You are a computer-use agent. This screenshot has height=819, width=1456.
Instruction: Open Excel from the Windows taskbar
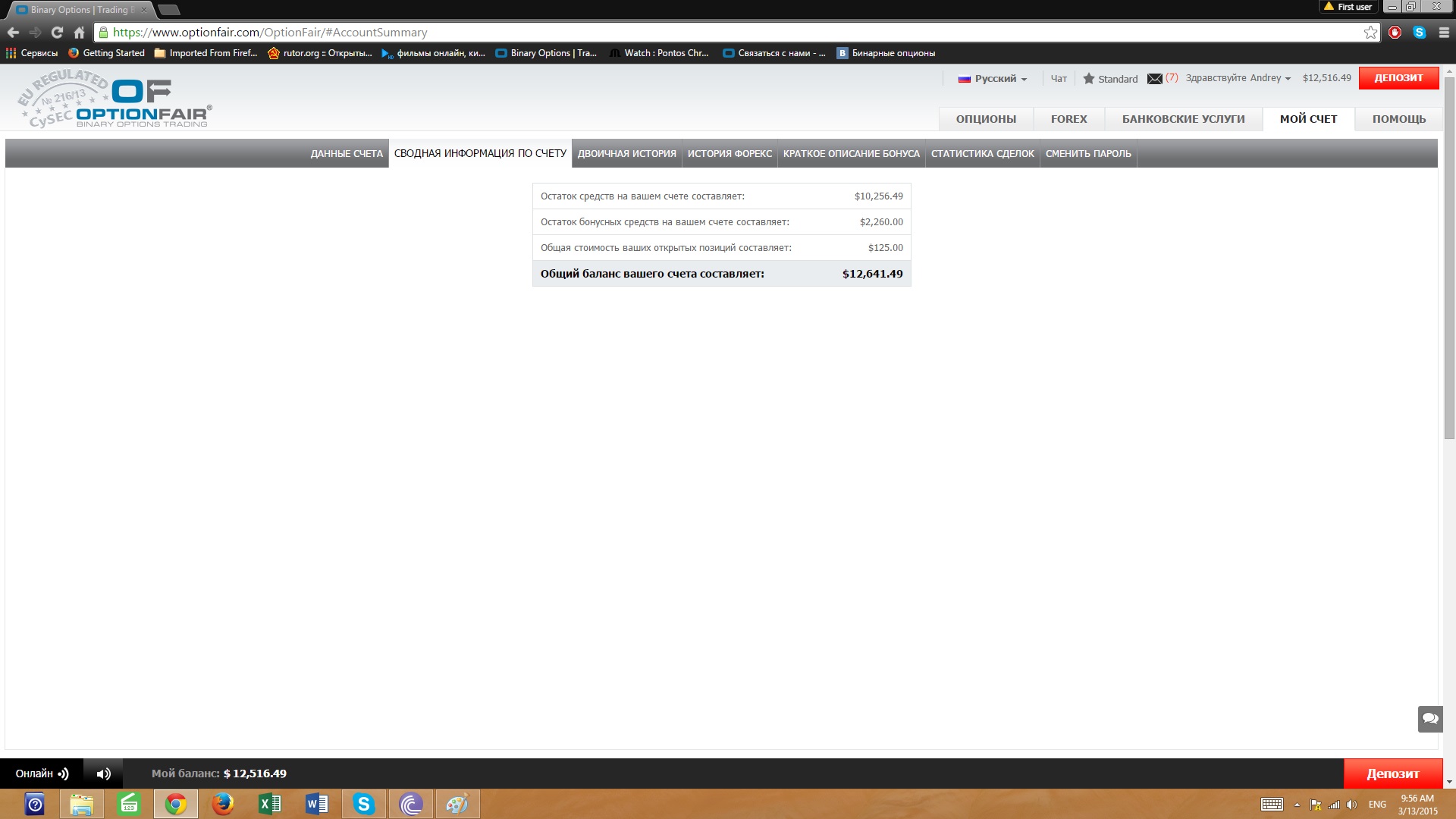(x=270, y=804)
